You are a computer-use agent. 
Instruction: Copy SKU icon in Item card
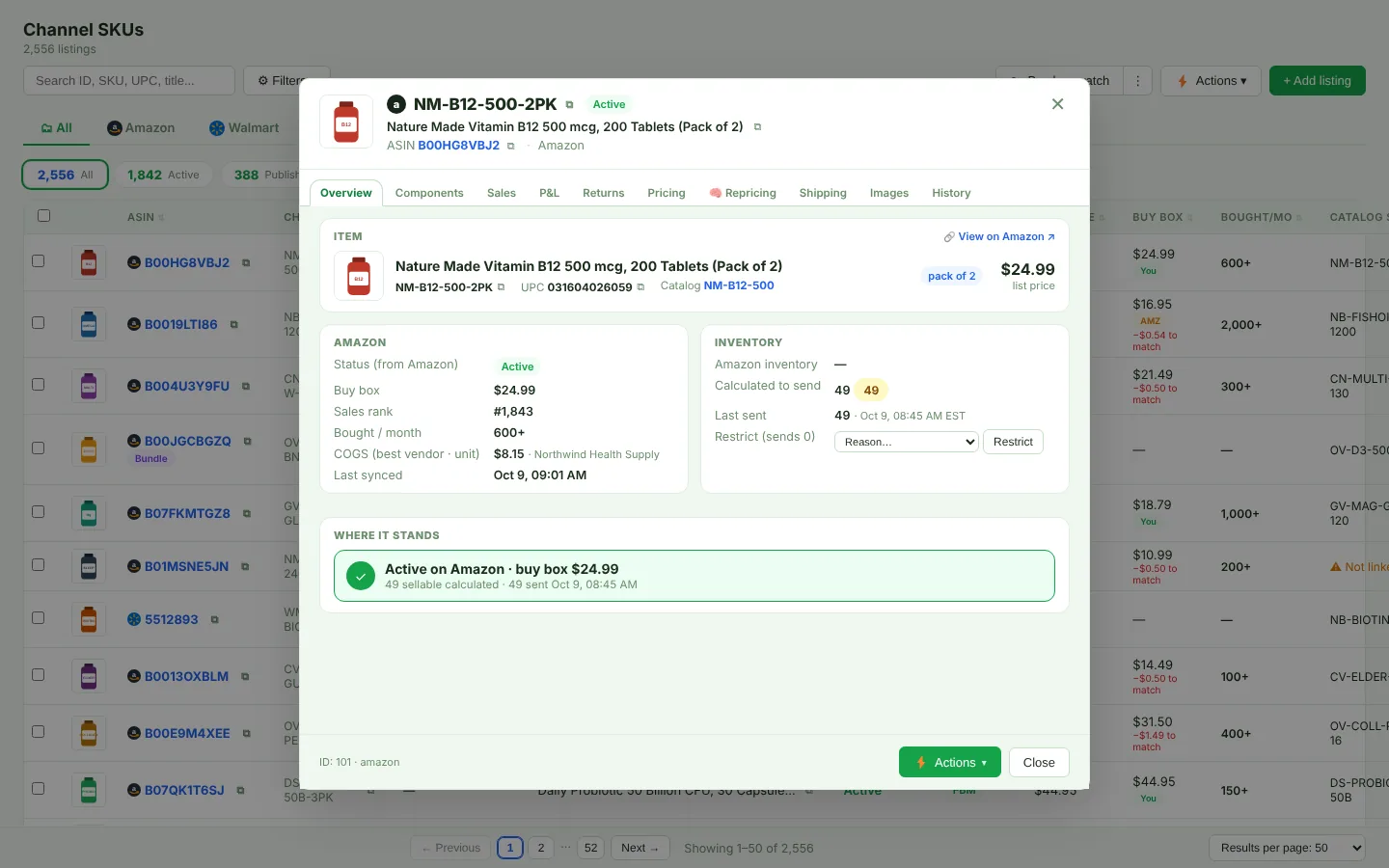501,287
